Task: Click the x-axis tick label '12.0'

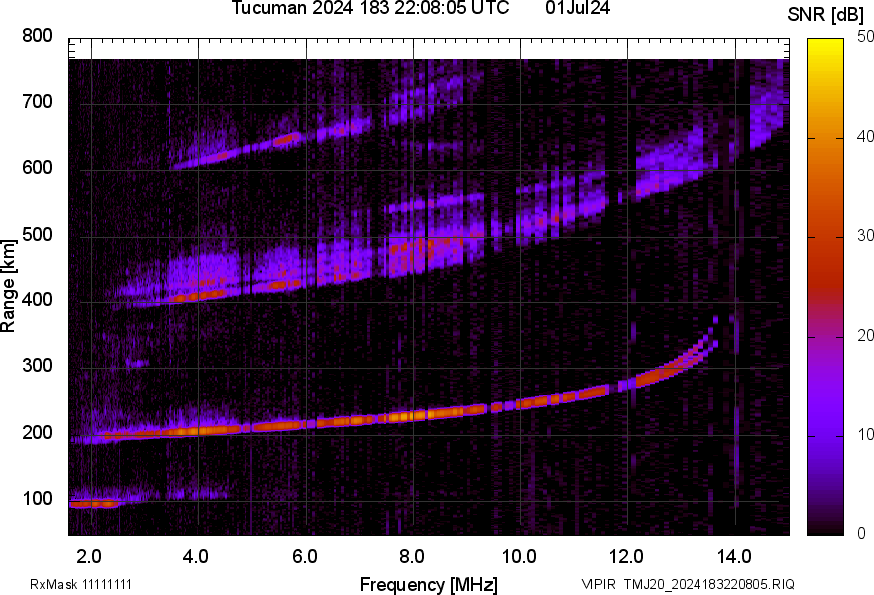Action: pyautogui.click(x=626, y=557)
